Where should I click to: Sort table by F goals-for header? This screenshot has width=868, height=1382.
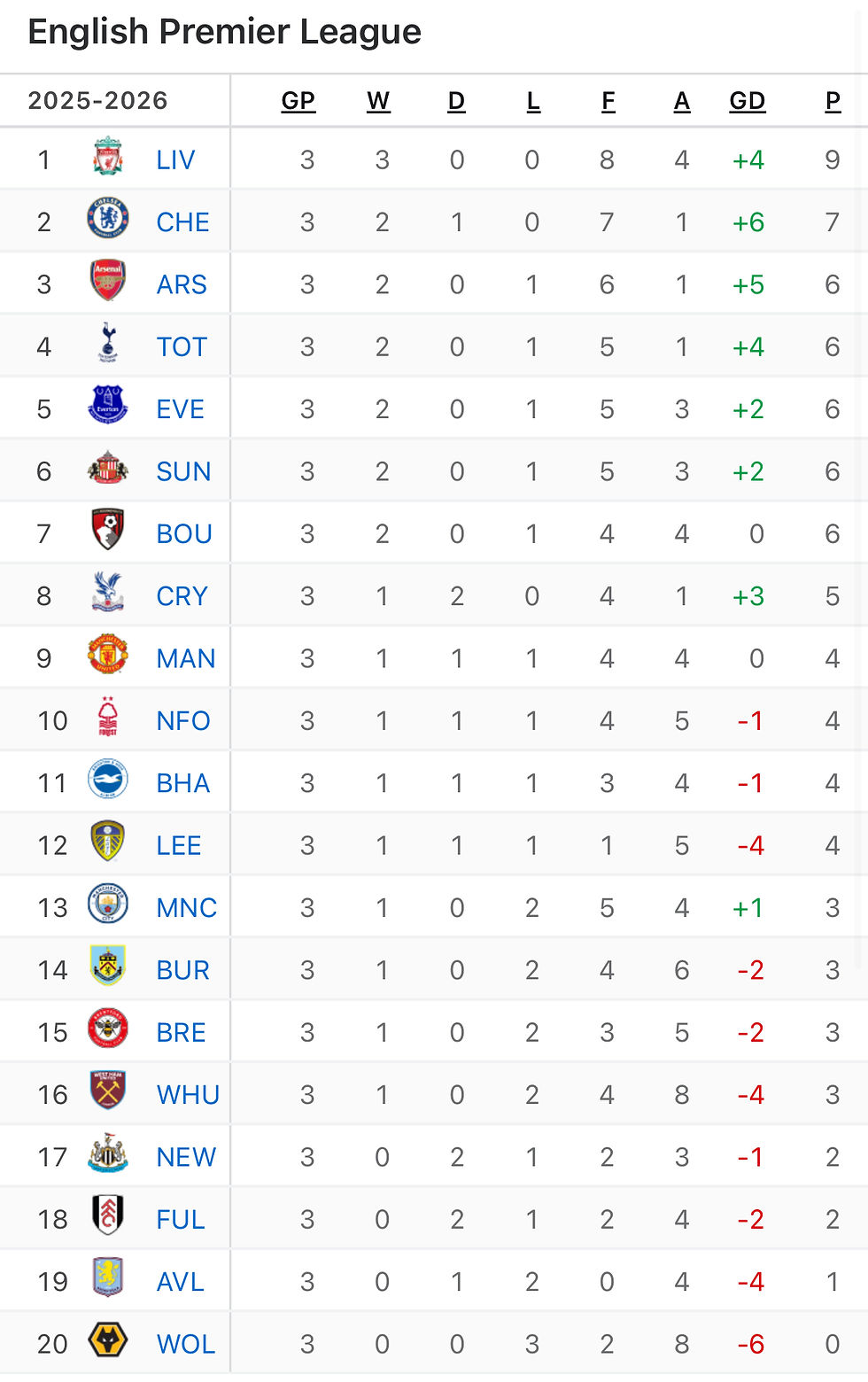click(x=608, y=101)
